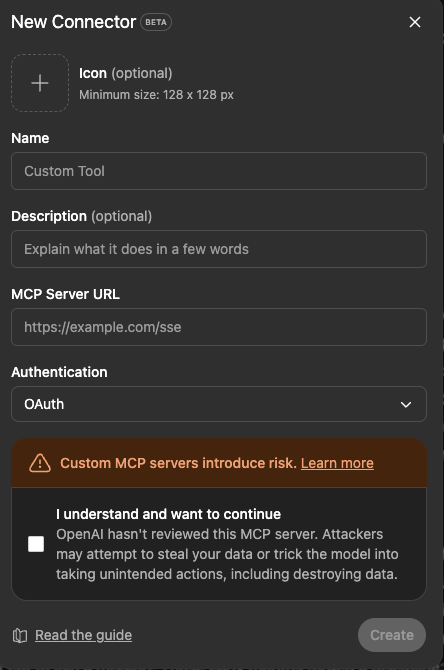Click the book icon beside Read the guide
The image size is (444, 670).
click(x=20, y=635)
